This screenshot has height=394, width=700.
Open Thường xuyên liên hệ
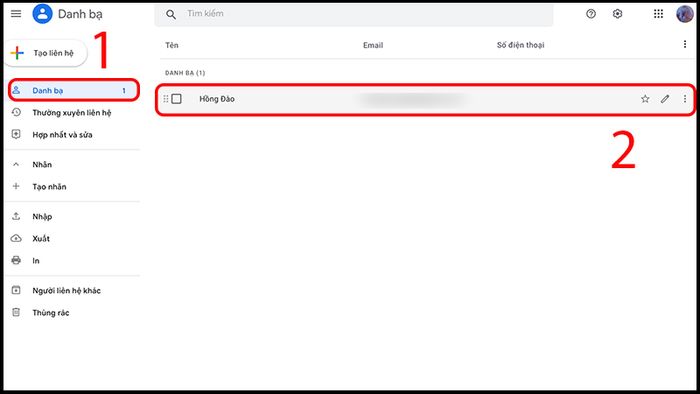click(x=72, y=112)
